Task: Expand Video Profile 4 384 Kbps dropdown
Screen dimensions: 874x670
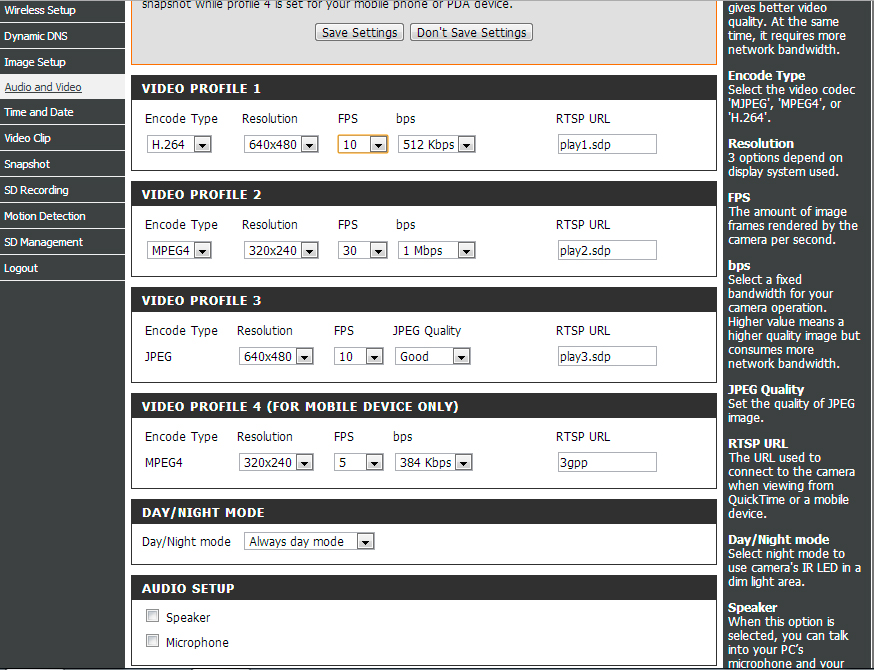Action: click(434, 462)
